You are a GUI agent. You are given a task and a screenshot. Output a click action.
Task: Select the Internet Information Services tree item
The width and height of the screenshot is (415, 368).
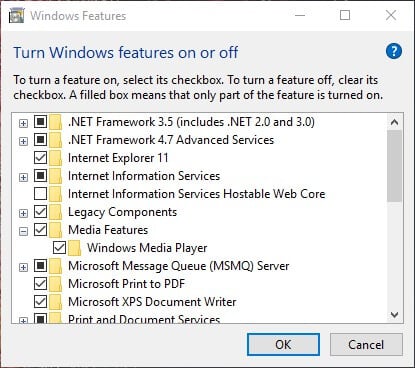(x=144, y=176)
